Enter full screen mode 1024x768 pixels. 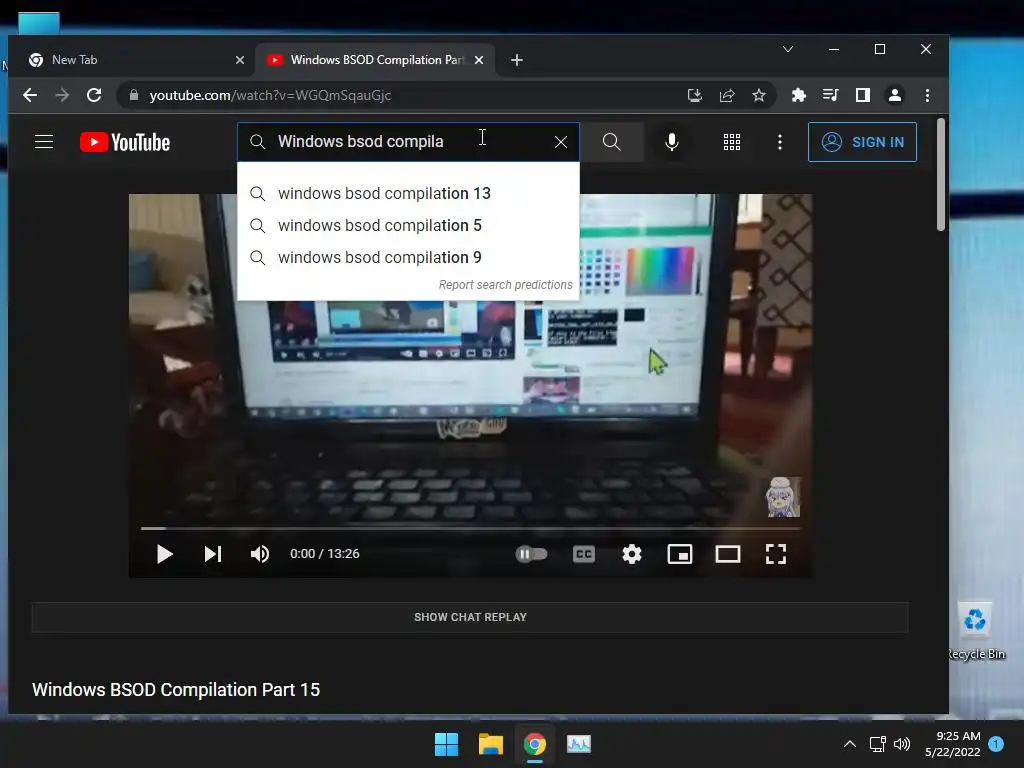(776, 554)
